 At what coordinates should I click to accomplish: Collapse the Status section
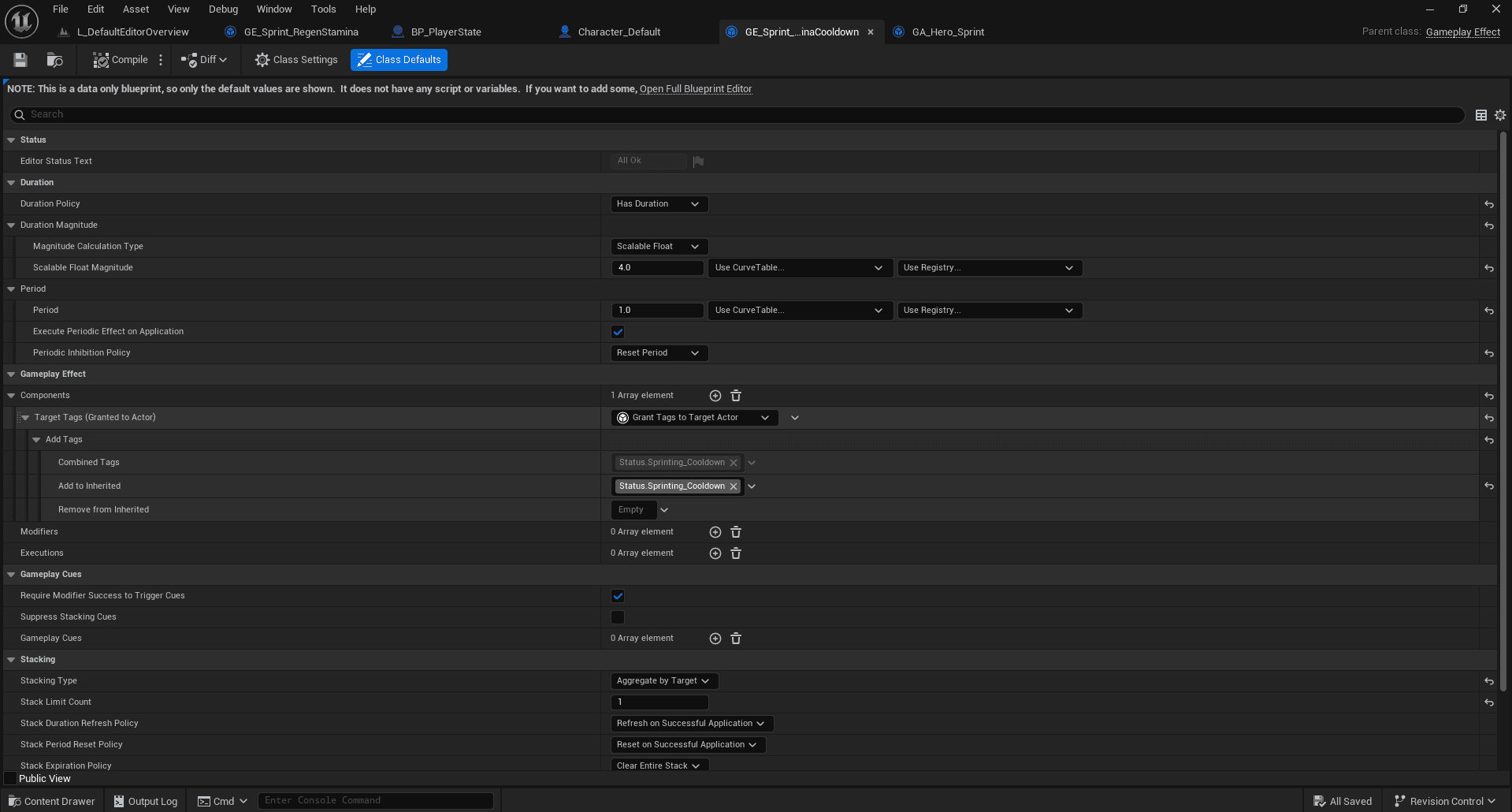11,140
